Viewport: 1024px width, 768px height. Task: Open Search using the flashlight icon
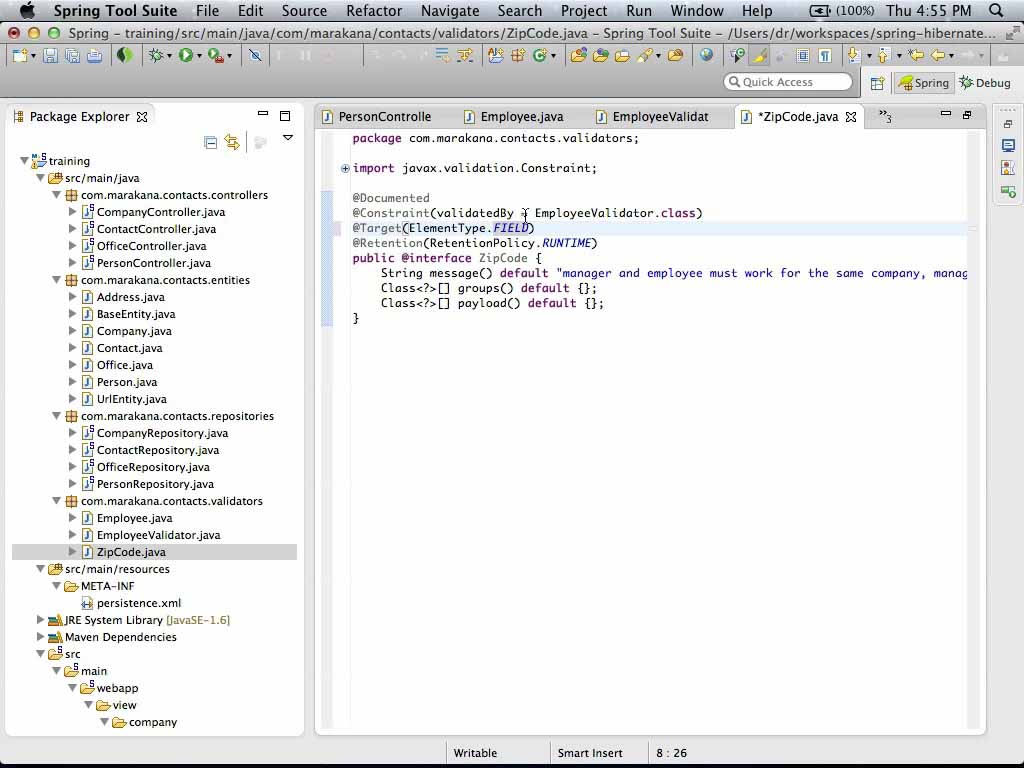(645, 56)
